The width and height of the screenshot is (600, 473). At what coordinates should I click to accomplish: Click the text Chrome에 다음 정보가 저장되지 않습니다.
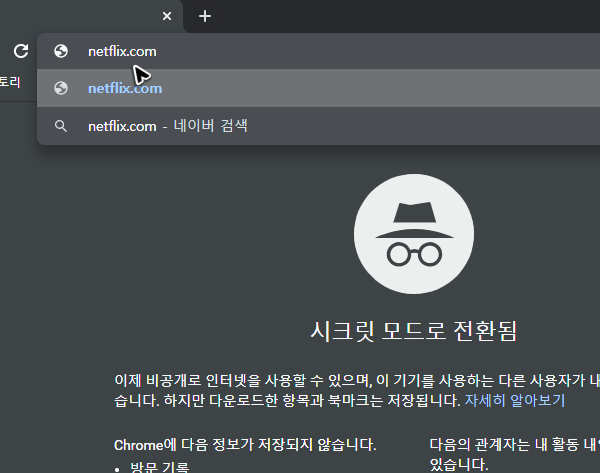245,445
